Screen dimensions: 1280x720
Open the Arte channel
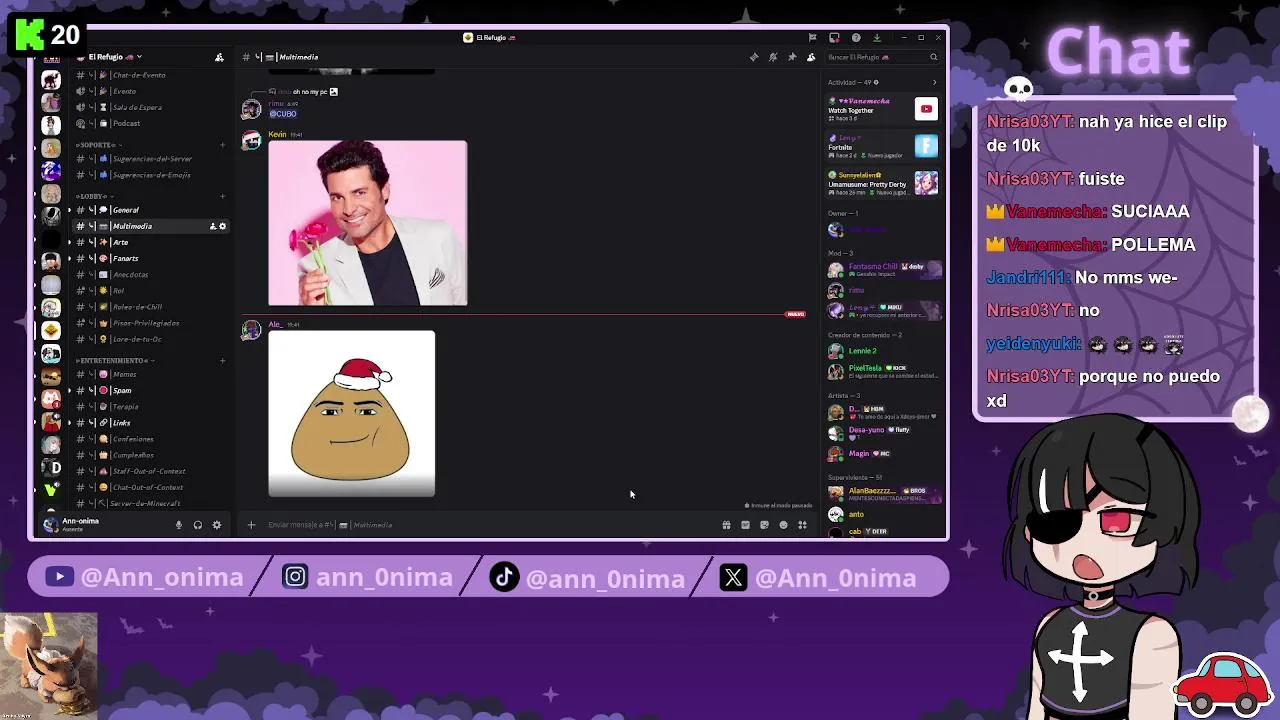coord(150,242)
